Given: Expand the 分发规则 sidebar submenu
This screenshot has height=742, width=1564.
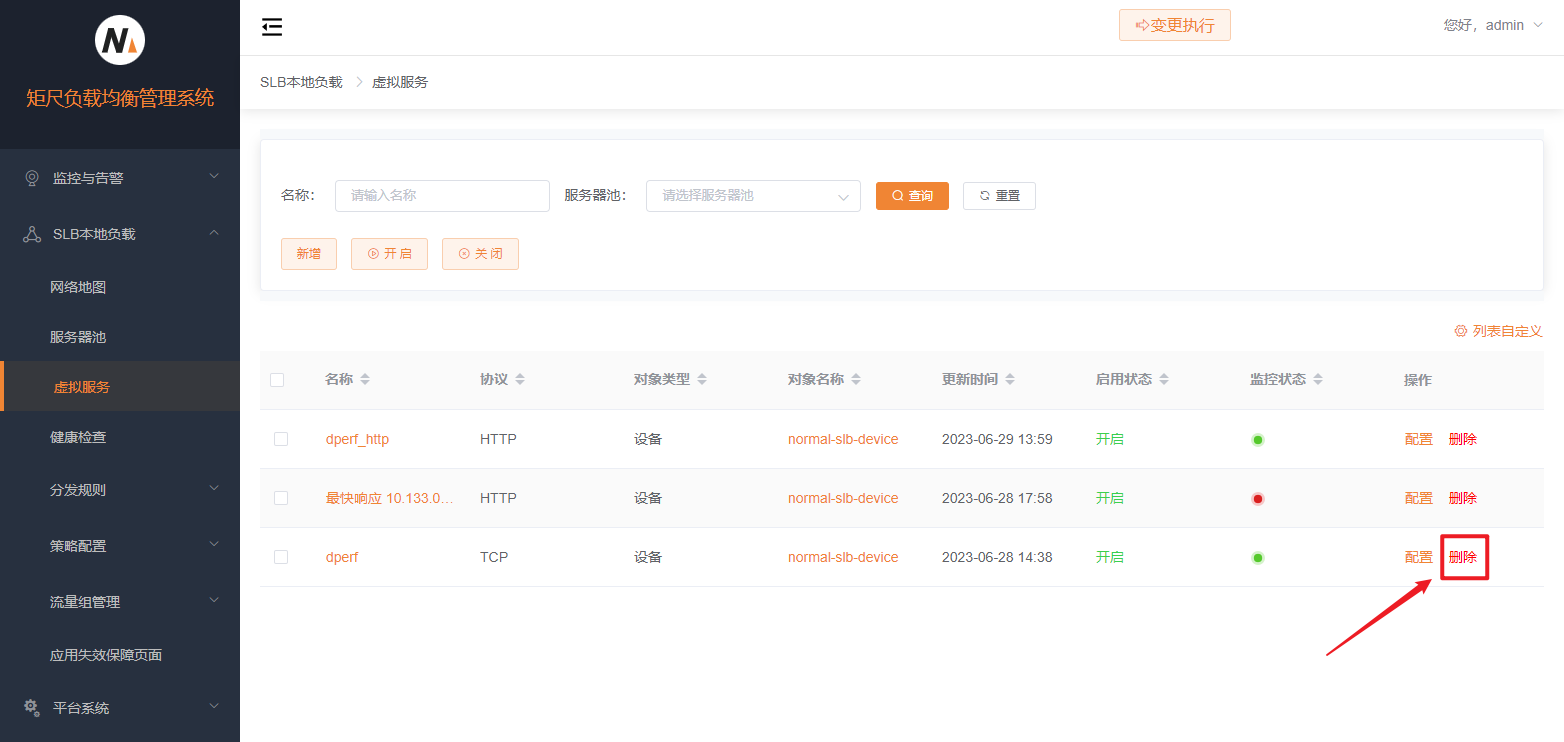Looking at the screenshot, I should click(120, 490).
